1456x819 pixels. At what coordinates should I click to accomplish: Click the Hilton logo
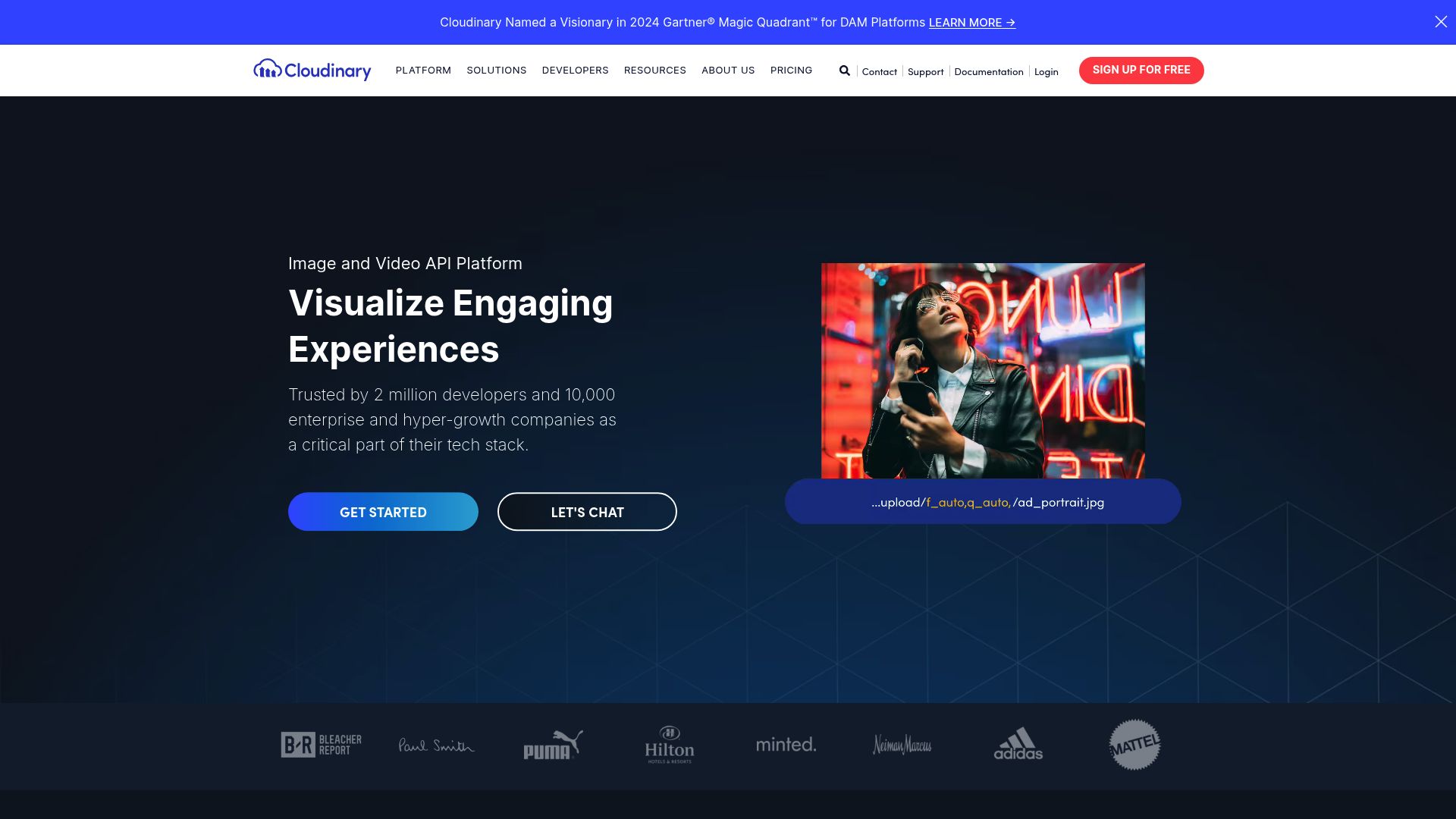coord(670,745)
